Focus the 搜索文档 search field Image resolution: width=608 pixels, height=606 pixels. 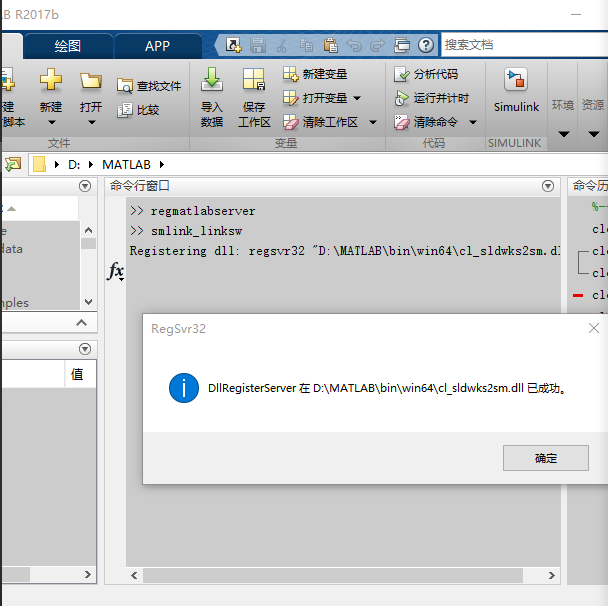[x=524, y=45]
